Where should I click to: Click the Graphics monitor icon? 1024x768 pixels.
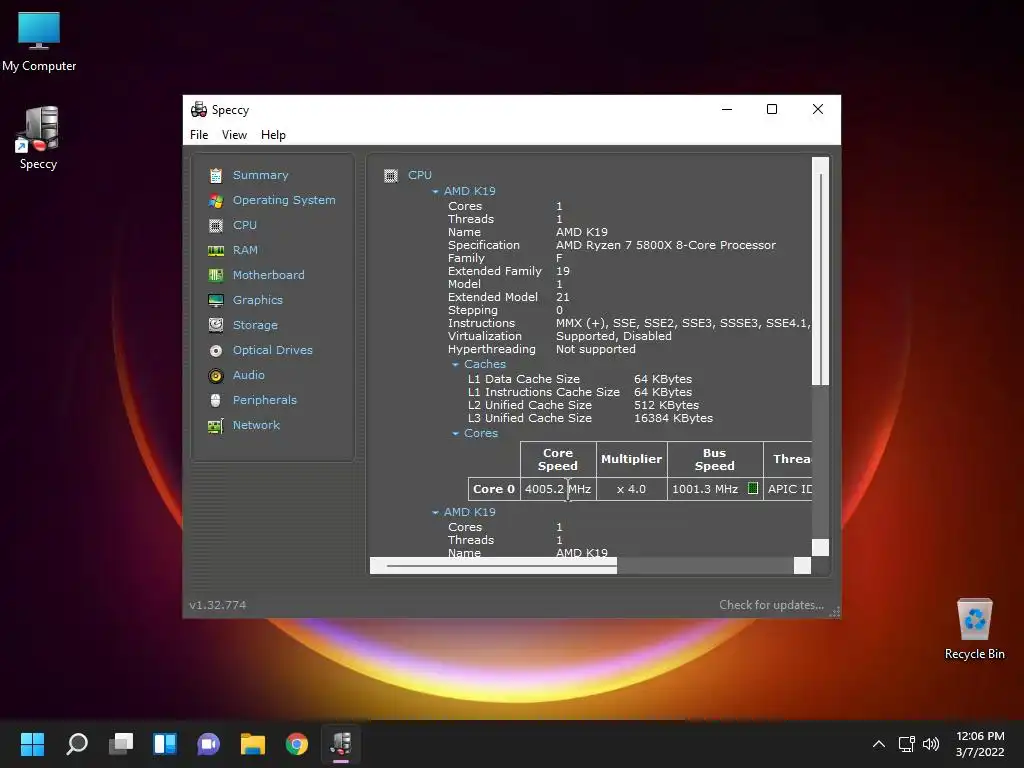coord(216,300)
